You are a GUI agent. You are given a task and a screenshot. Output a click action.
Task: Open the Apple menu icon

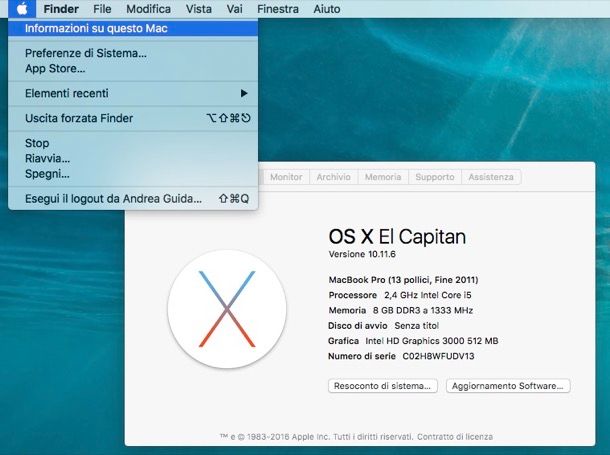(x=22, y=9)
